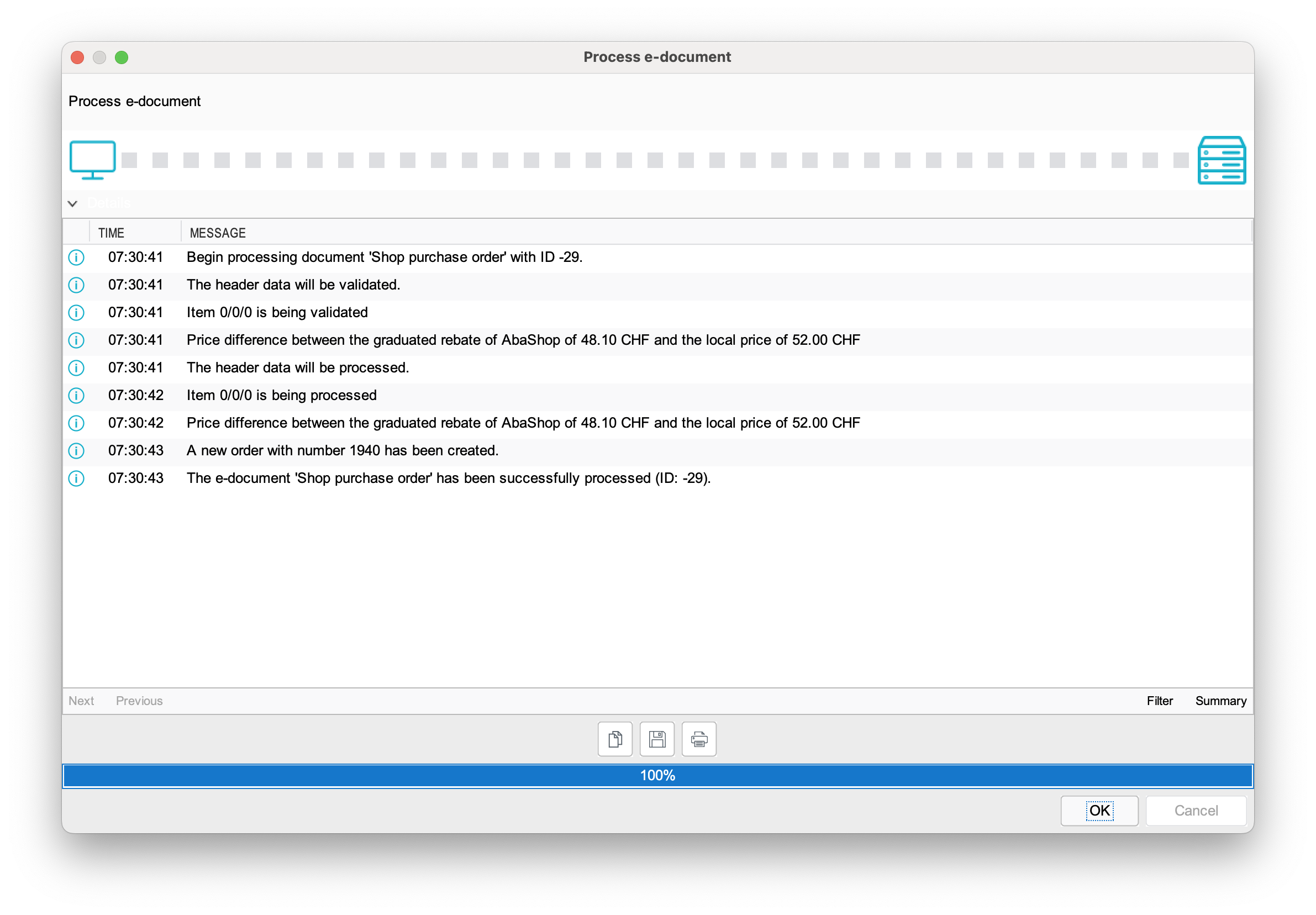This screenshot has height=915, width=1316.
Task: Drag the 100% progress bar indicator
Action: click(659, 775)
